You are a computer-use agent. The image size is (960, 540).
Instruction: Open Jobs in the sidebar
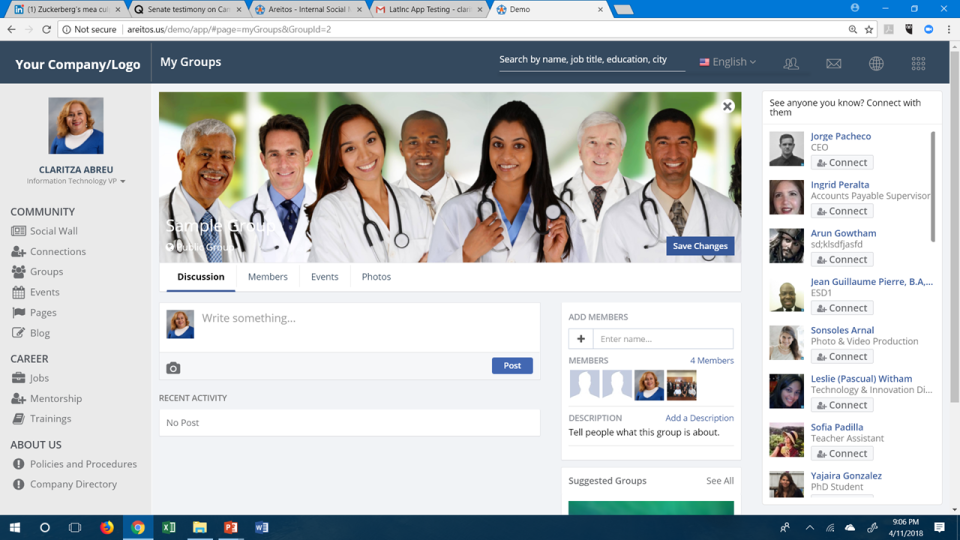click(x=30, y=378)
